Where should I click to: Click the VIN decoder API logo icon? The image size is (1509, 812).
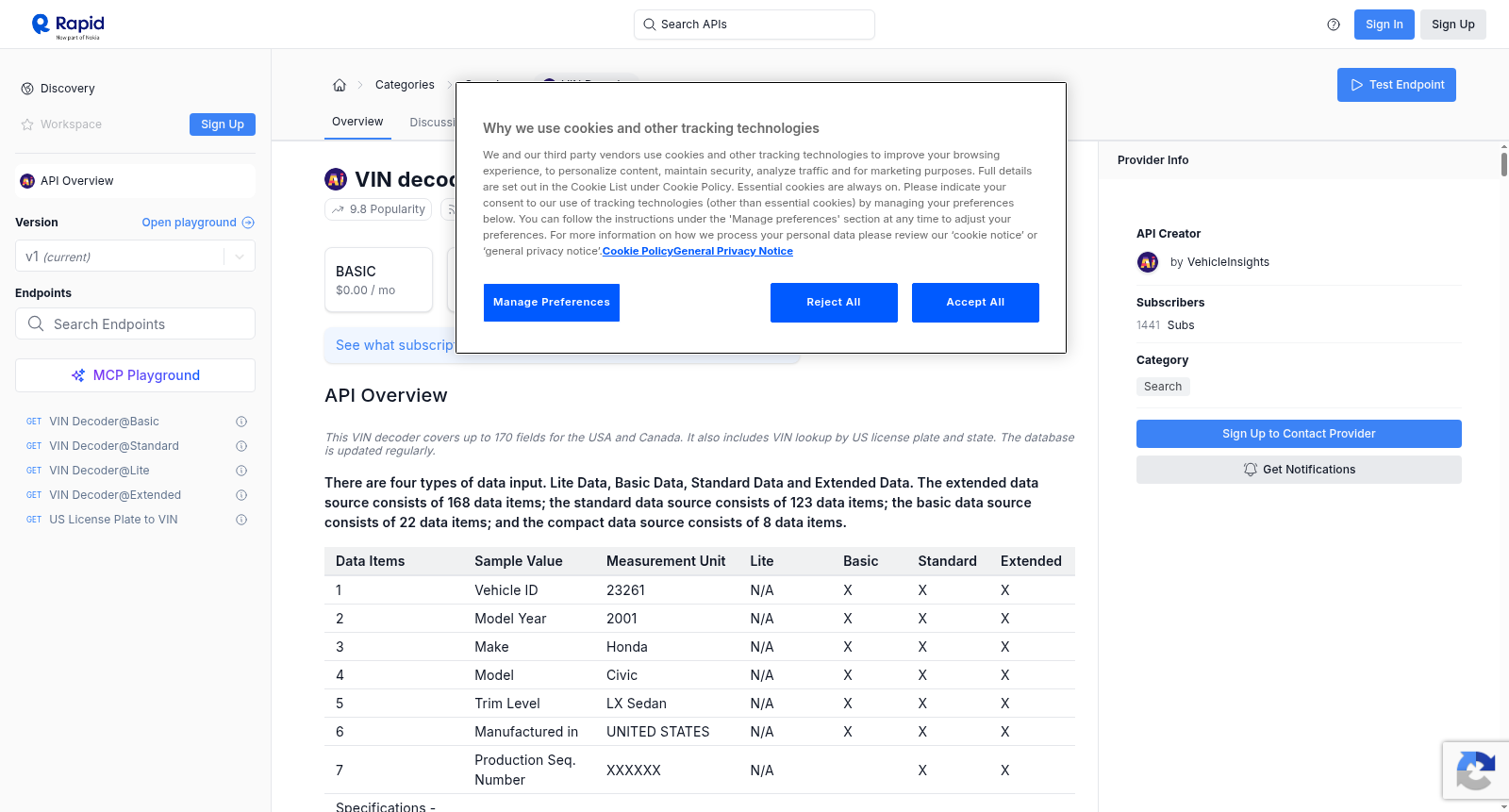click(x=336, y=179)
